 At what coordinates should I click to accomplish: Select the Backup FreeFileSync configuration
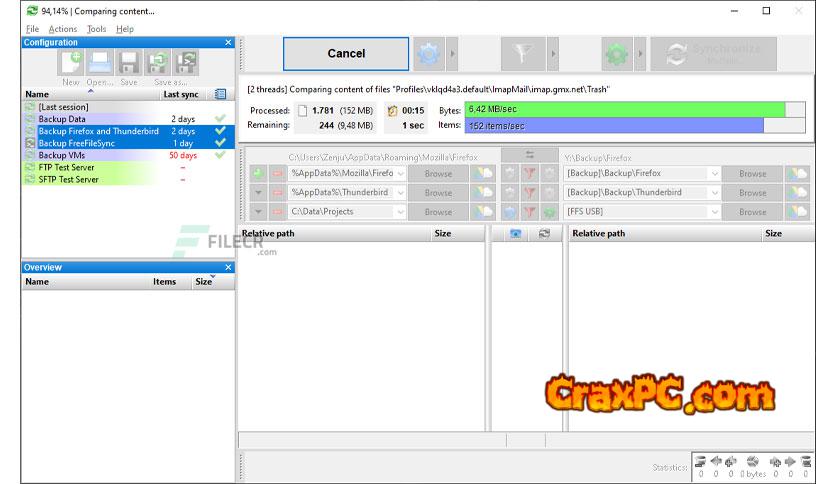click(128, 143)
